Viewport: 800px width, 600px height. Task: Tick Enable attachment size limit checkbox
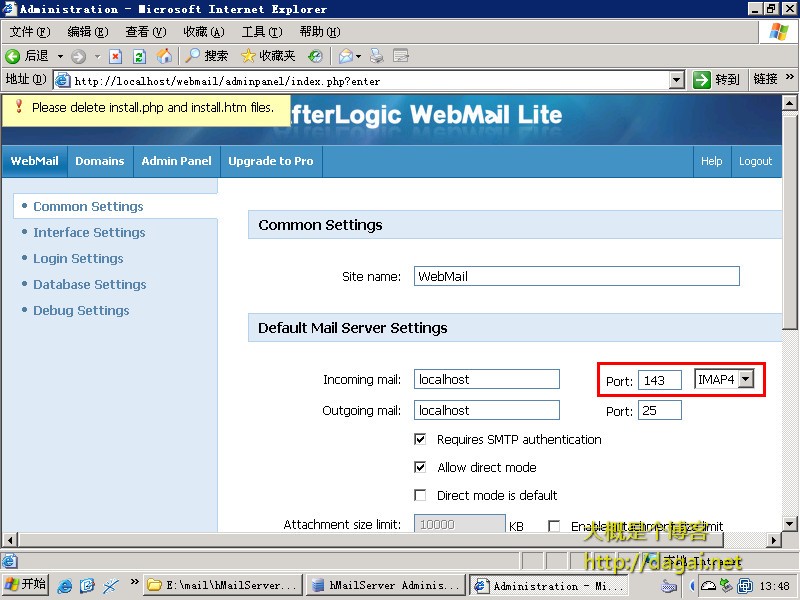(x=554, y=526)
